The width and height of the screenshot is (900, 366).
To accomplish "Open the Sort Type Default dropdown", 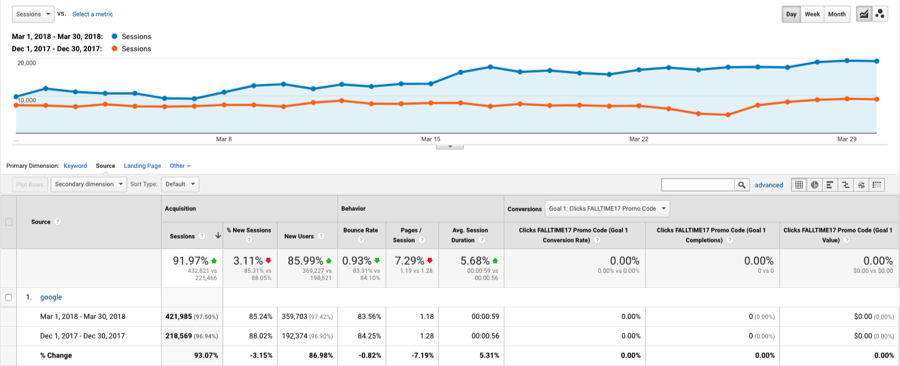I will [181, 185].
